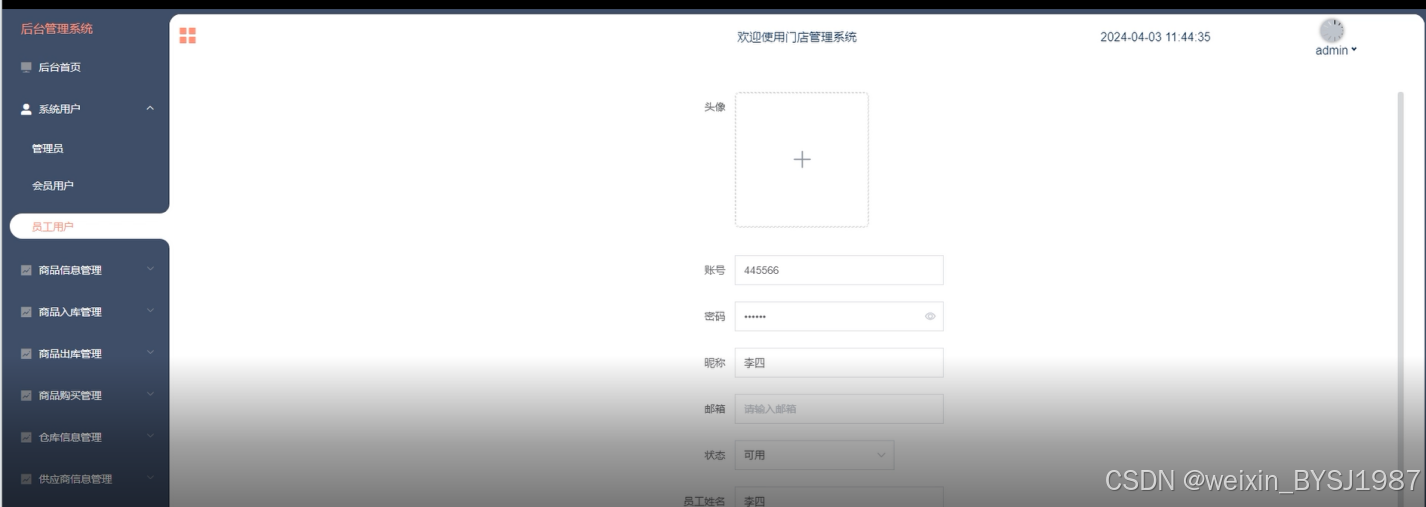Expand 商品购买管理 chevron
This screenshot has width=1426, height=507.
click(x=150, y=394)
